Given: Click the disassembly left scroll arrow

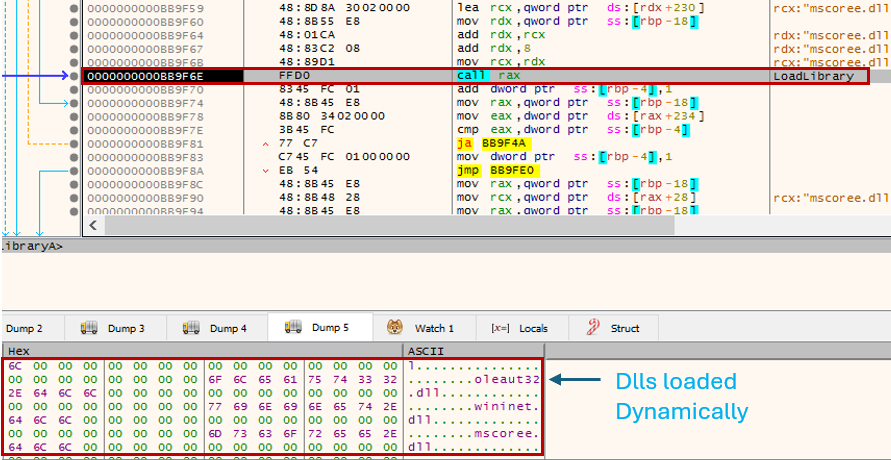Looking at the screenshot, I should 93,225.
